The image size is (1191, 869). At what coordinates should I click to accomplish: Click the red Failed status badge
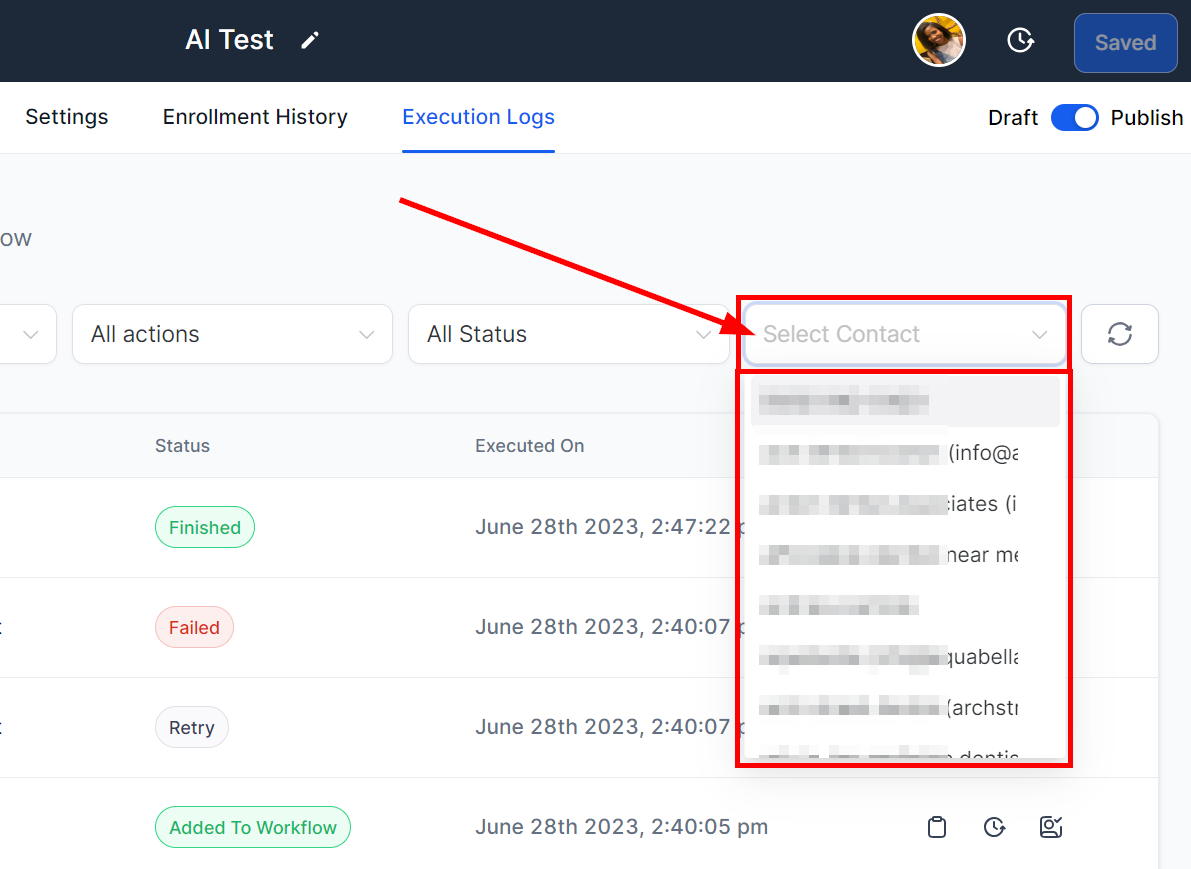coord(194,628)
